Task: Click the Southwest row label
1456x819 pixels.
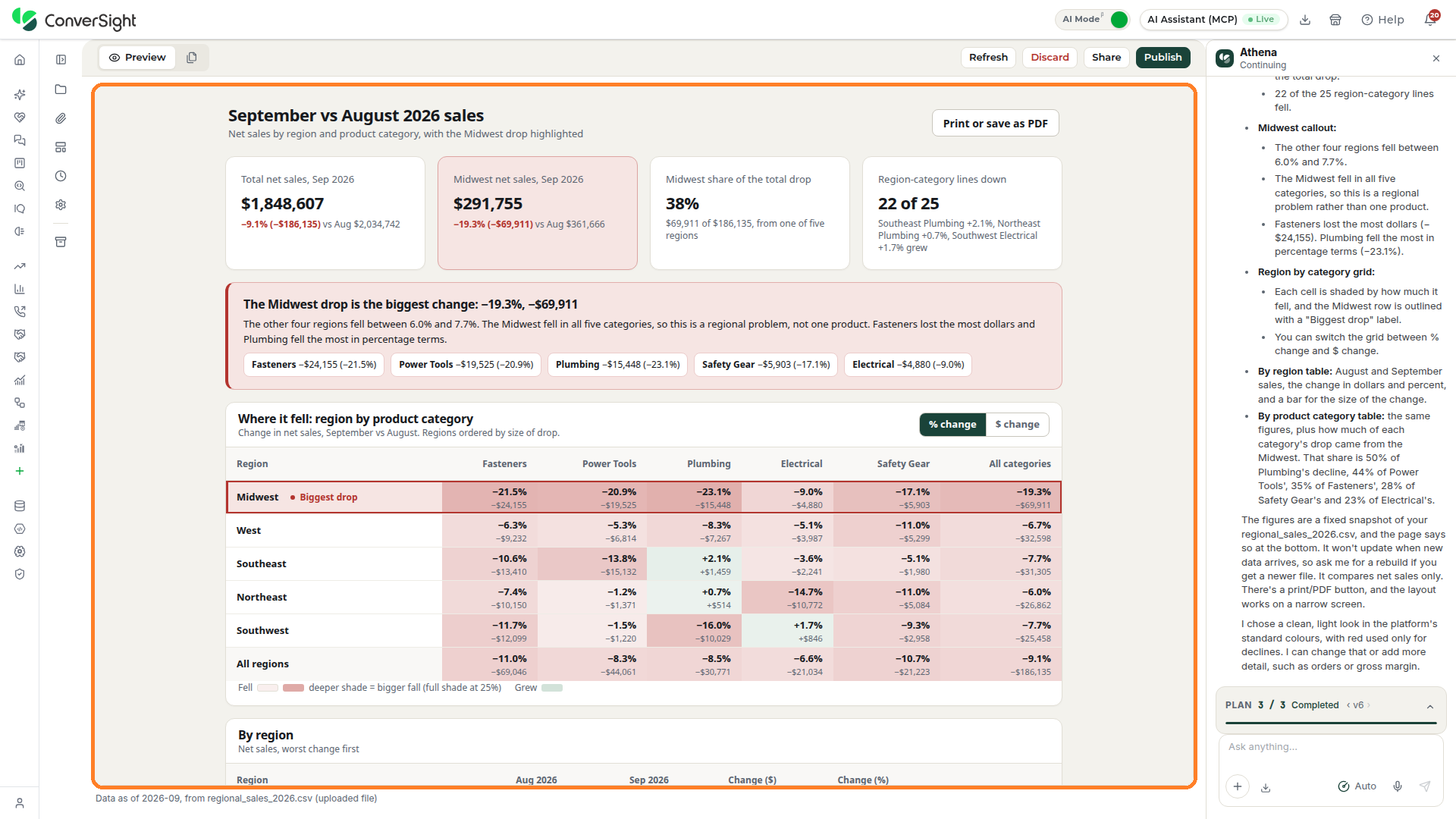Action: [262, 630]
